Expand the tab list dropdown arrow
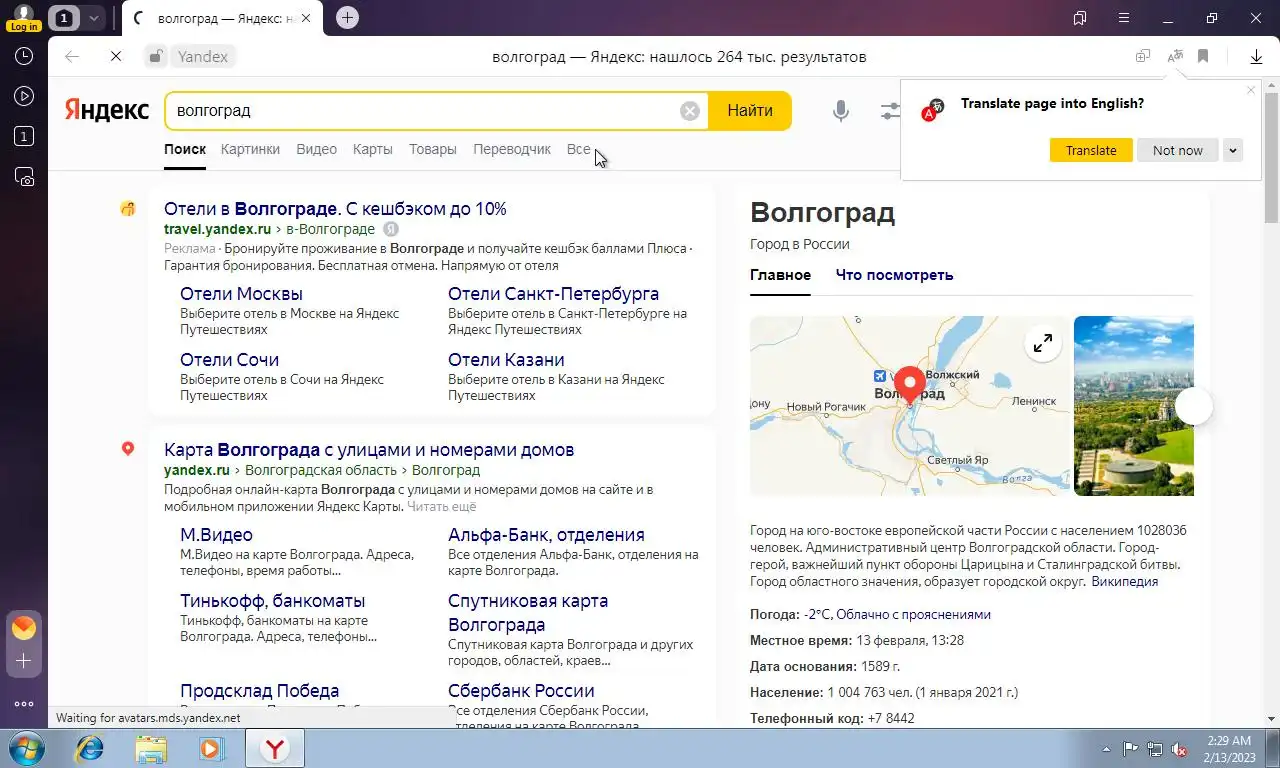 tap(93, 18)
